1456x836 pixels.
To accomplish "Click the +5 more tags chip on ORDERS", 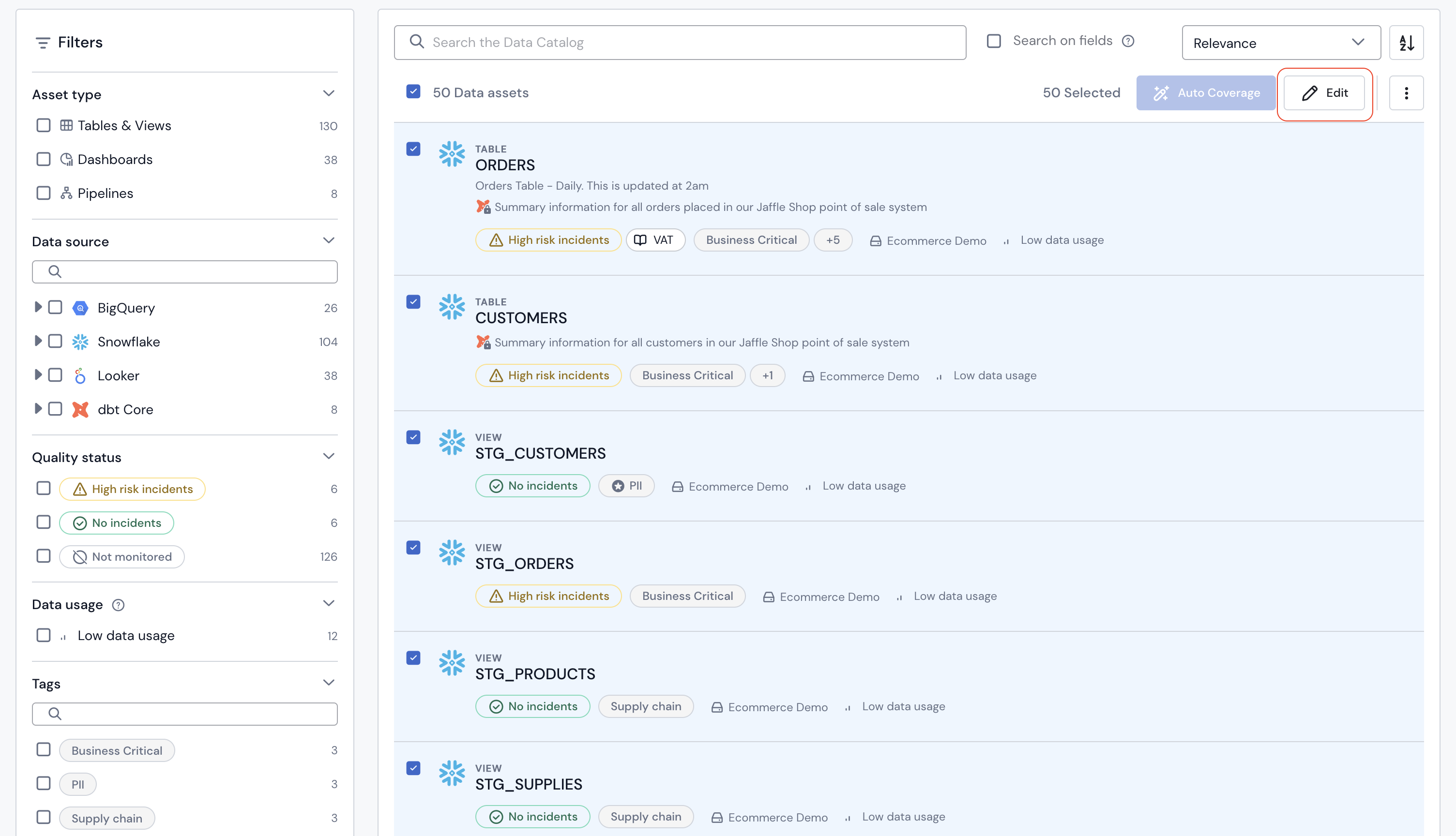I will 832,240.
